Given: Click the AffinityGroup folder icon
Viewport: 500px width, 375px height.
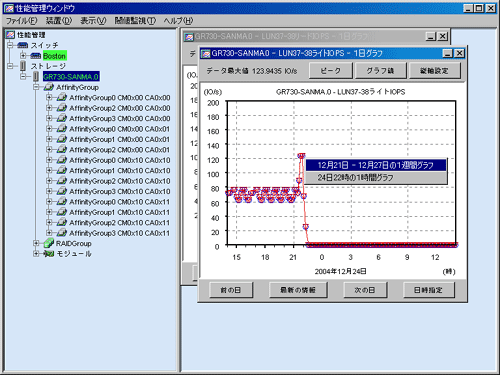Looking at the screenshot, I should [49, 87].
